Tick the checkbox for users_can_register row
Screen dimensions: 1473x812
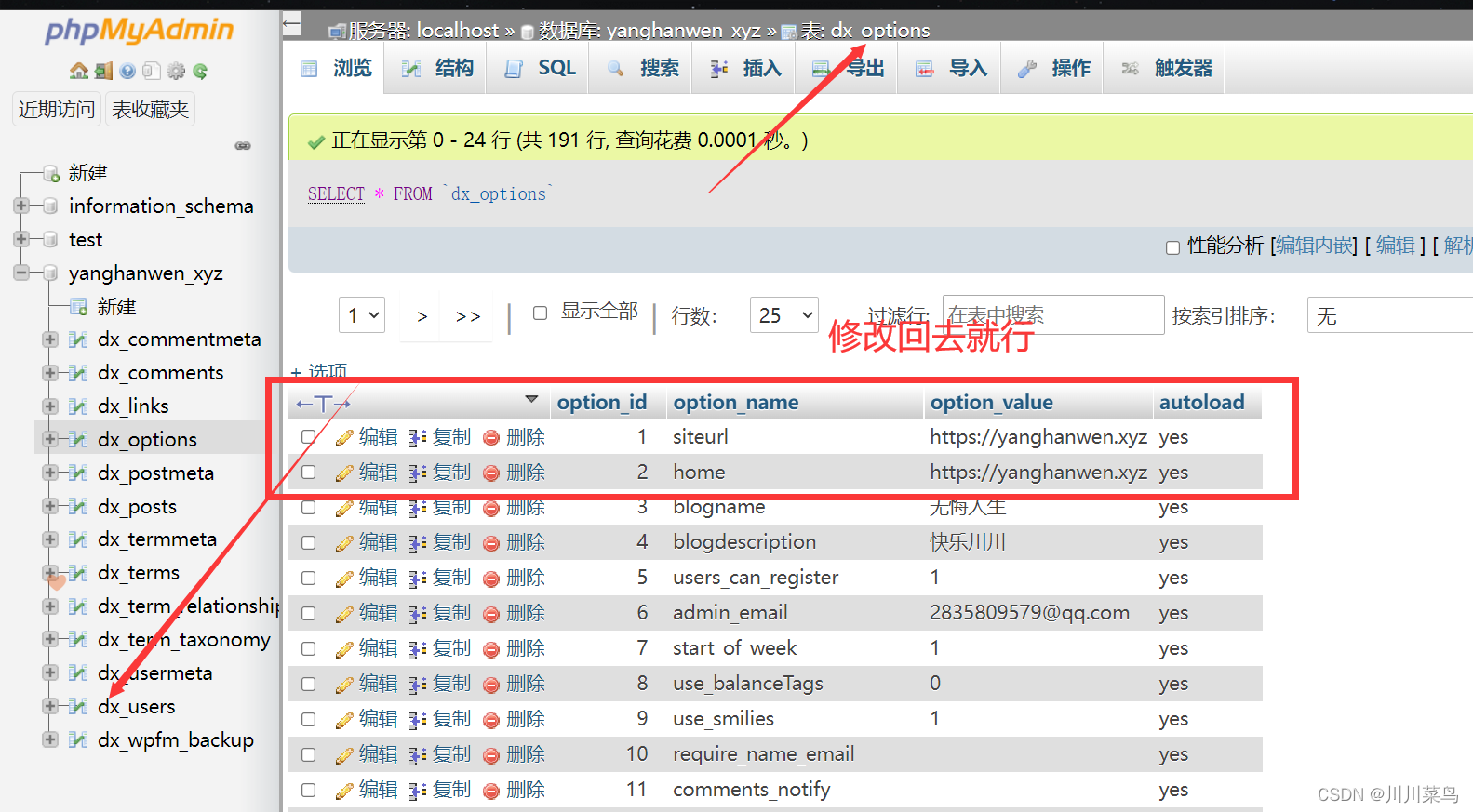pos(309,579)
